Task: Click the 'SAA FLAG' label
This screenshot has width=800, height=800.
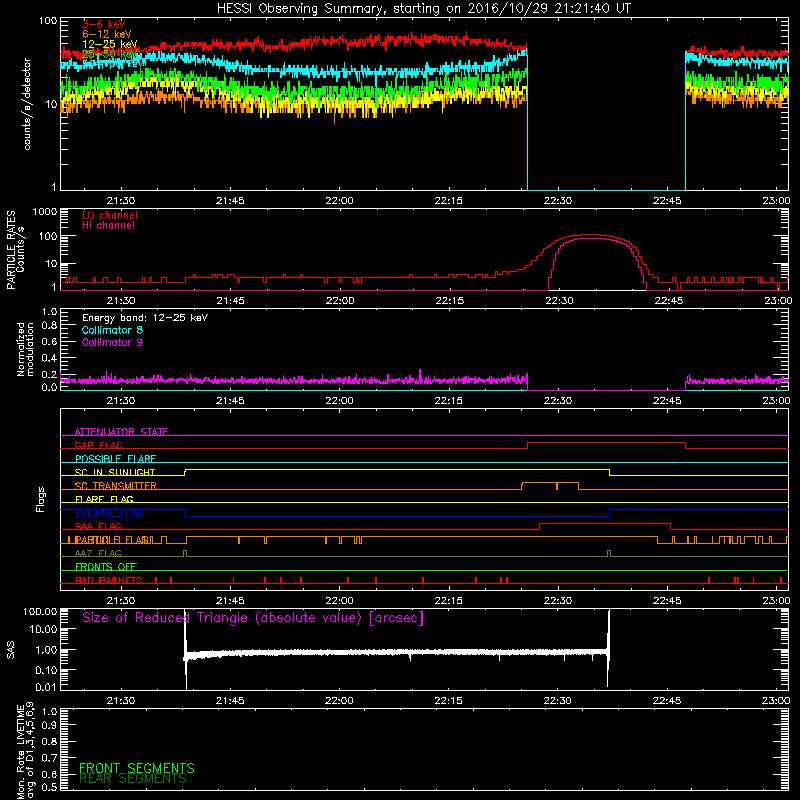Action: click(98, 526)
